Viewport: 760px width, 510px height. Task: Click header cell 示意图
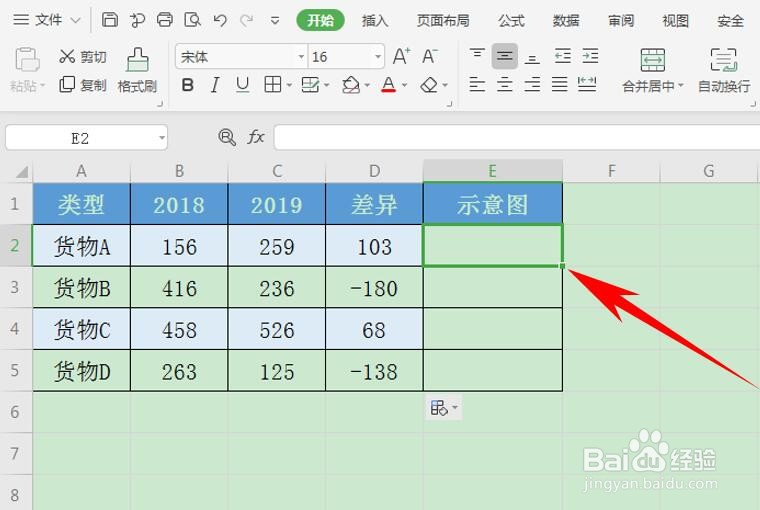(492, 204)
